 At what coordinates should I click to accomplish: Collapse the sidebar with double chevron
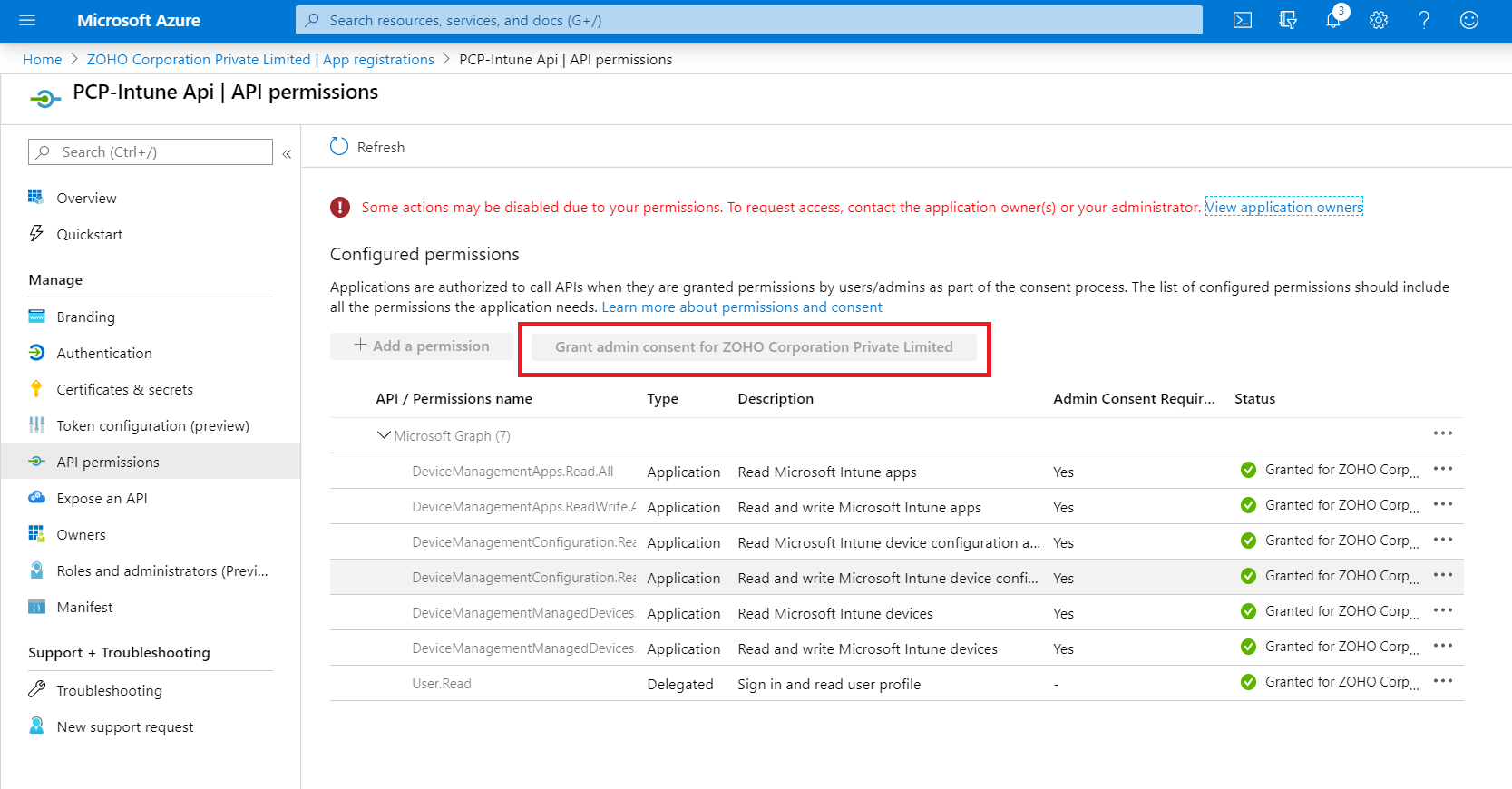coord(287,154)
